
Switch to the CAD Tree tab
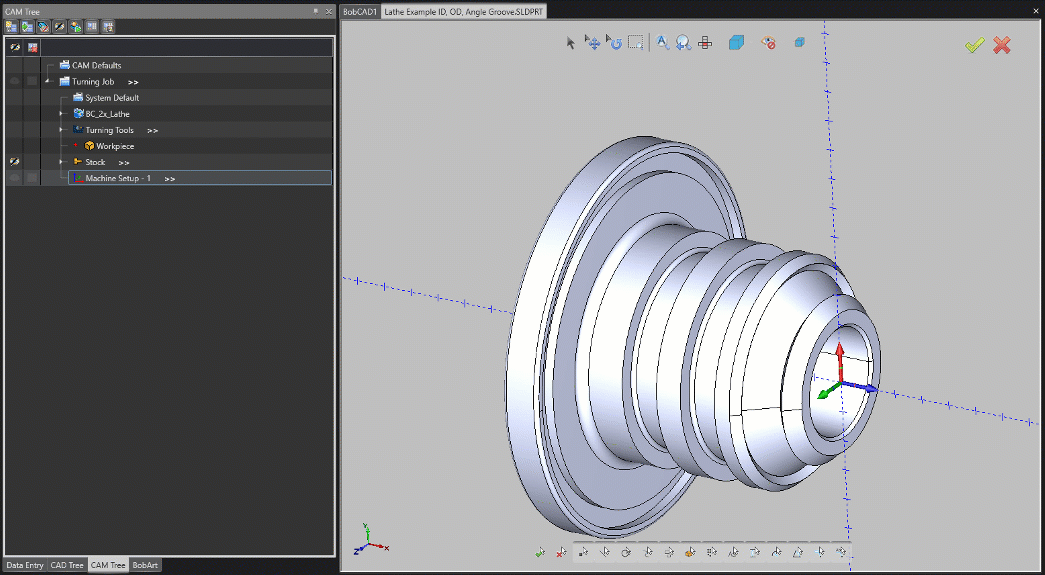pos(67,565)
